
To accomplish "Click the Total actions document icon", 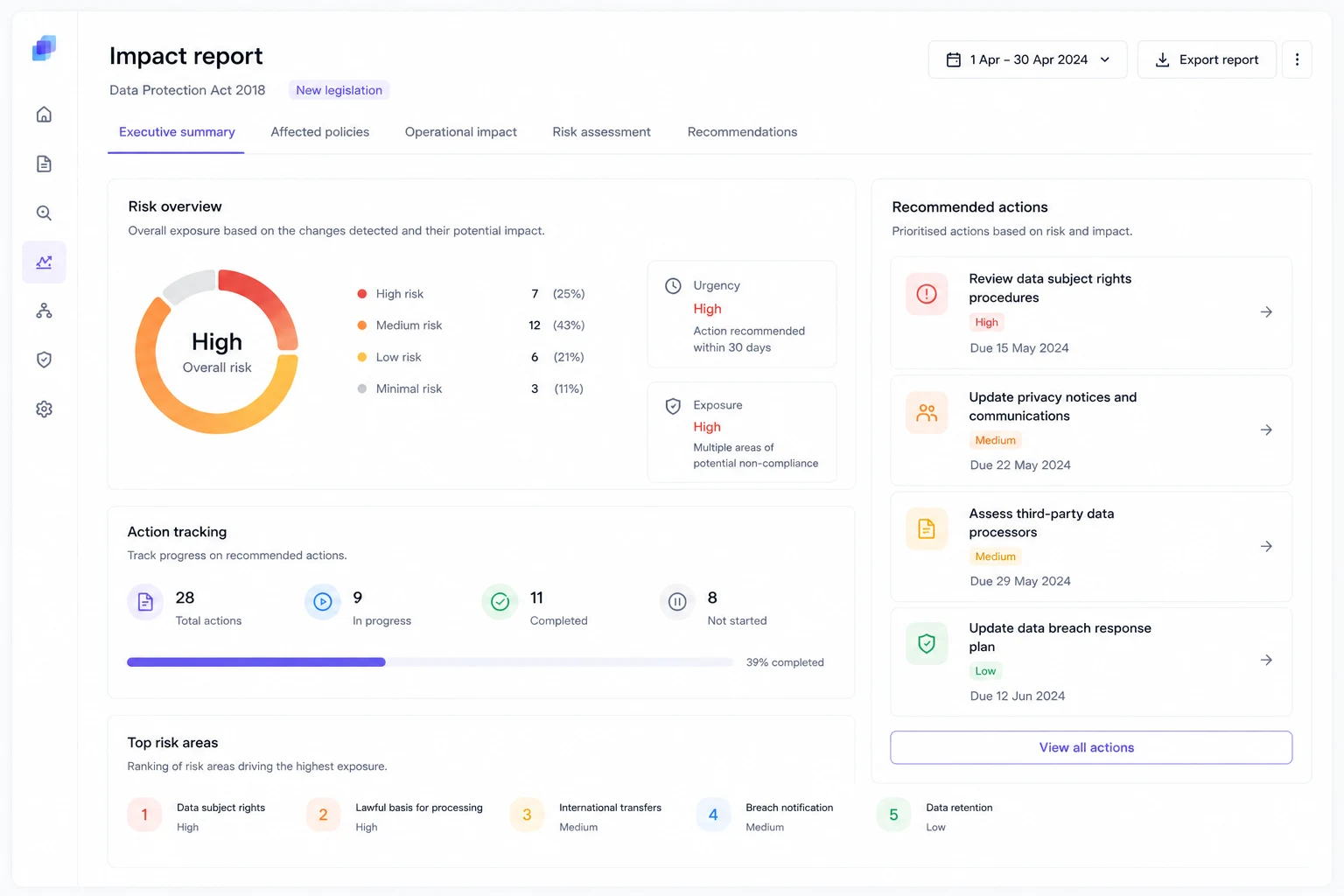I will 145,602.
